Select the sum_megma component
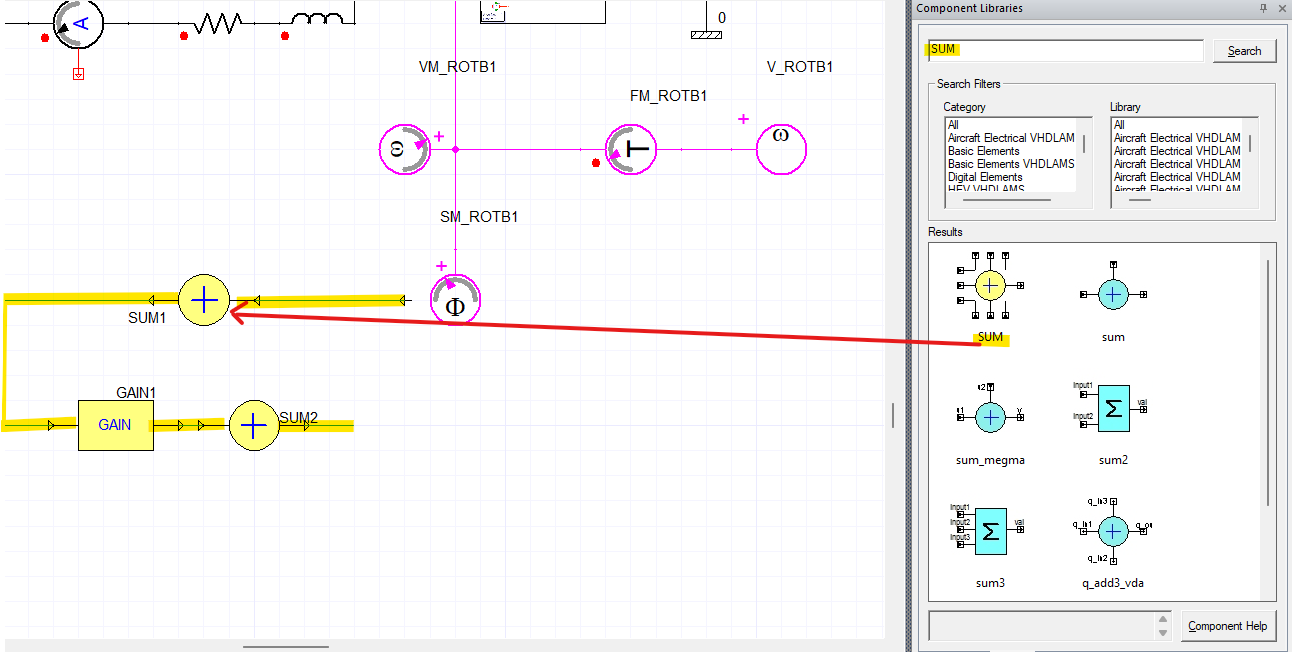Screen dimensions: 1292x652 click(989, 416)
